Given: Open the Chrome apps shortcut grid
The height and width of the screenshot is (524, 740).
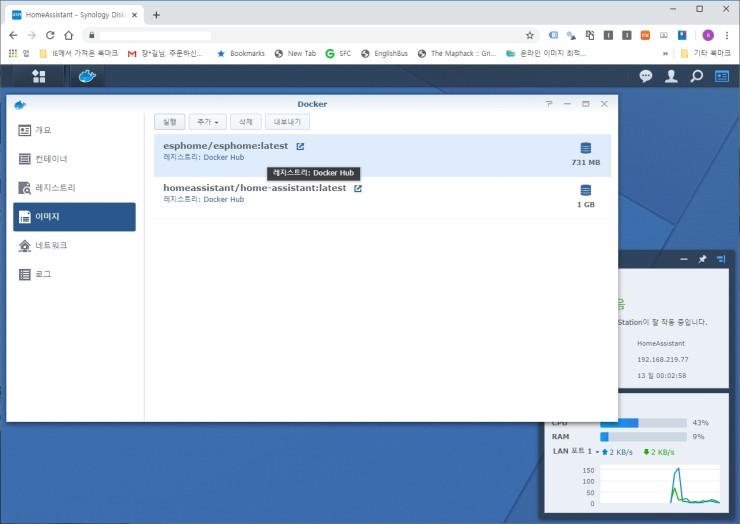Looking at the screenshot, I should coord(13,53).
